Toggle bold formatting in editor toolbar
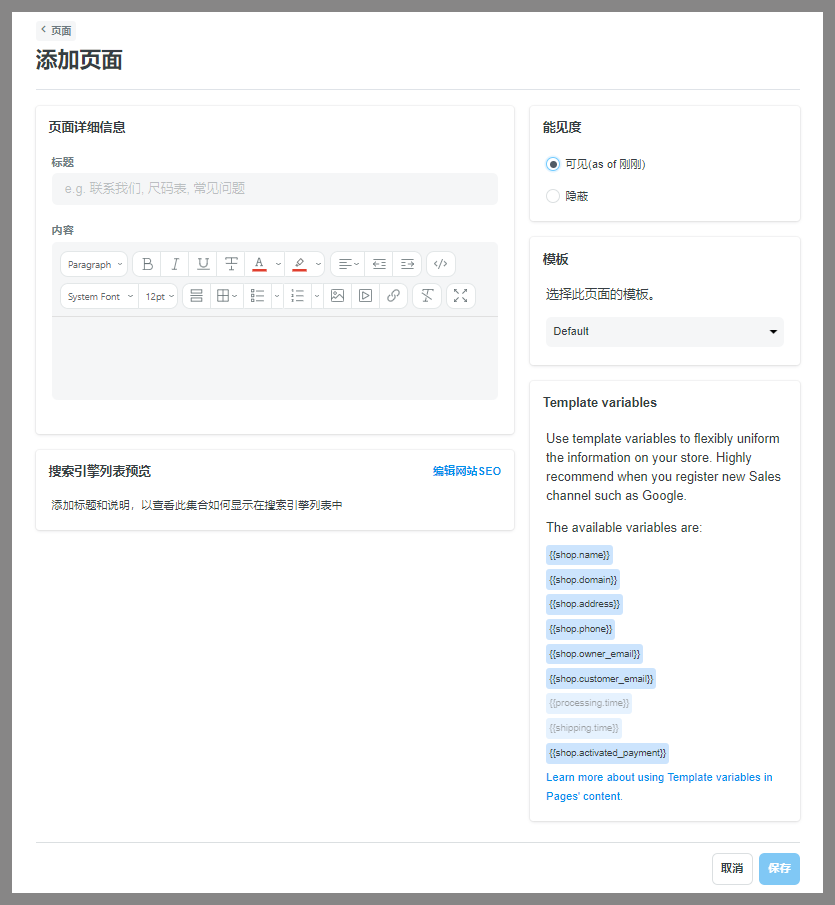 coord(147,264)
